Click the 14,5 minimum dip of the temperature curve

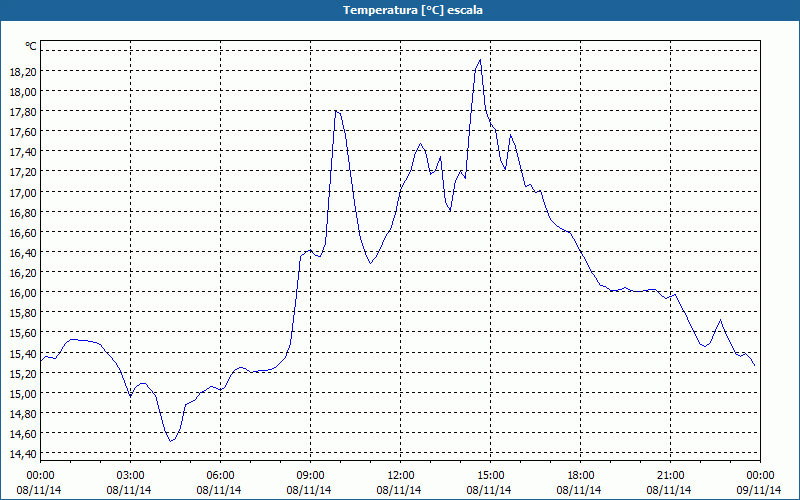click(170, 441)
